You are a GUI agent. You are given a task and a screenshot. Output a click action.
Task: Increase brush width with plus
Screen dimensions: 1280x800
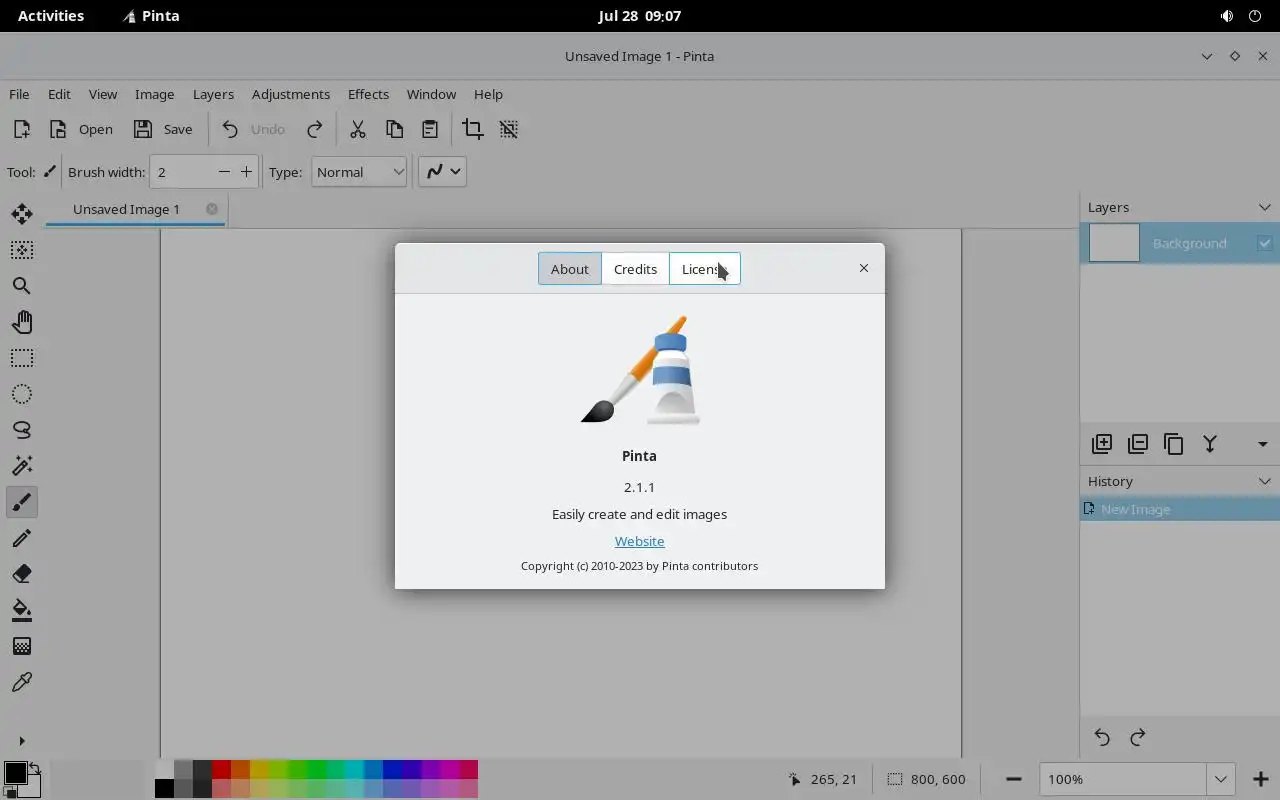click(246, 172)
